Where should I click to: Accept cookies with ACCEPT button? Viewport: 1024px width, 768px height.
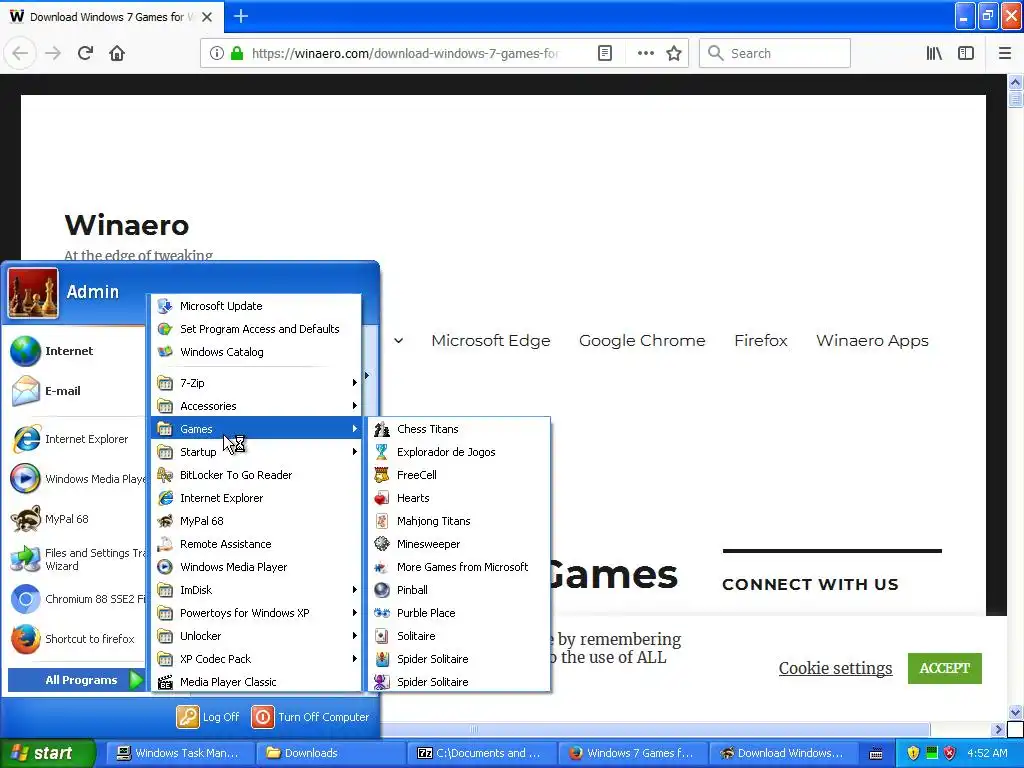pyautogui.click(x=944, y=668)
